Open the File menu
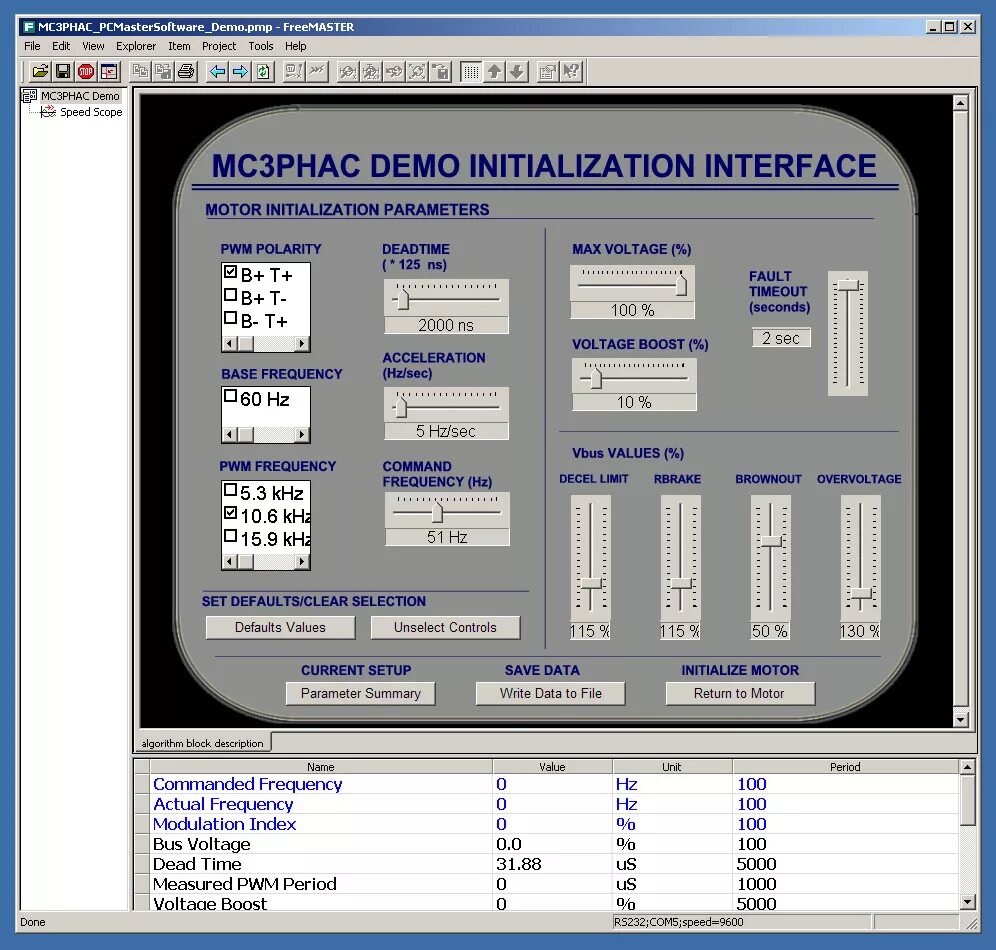The image size is (996, 950). click(32, 46)
